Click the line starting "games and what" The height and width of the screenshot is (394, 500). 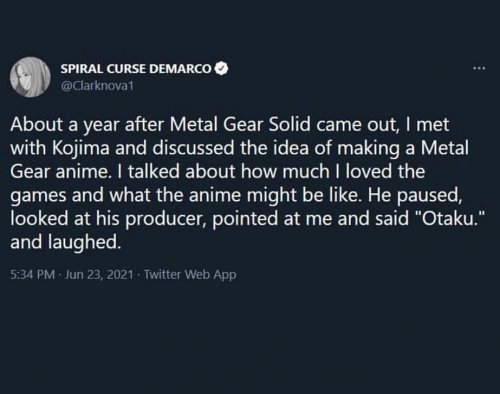(x=236, y=196)
